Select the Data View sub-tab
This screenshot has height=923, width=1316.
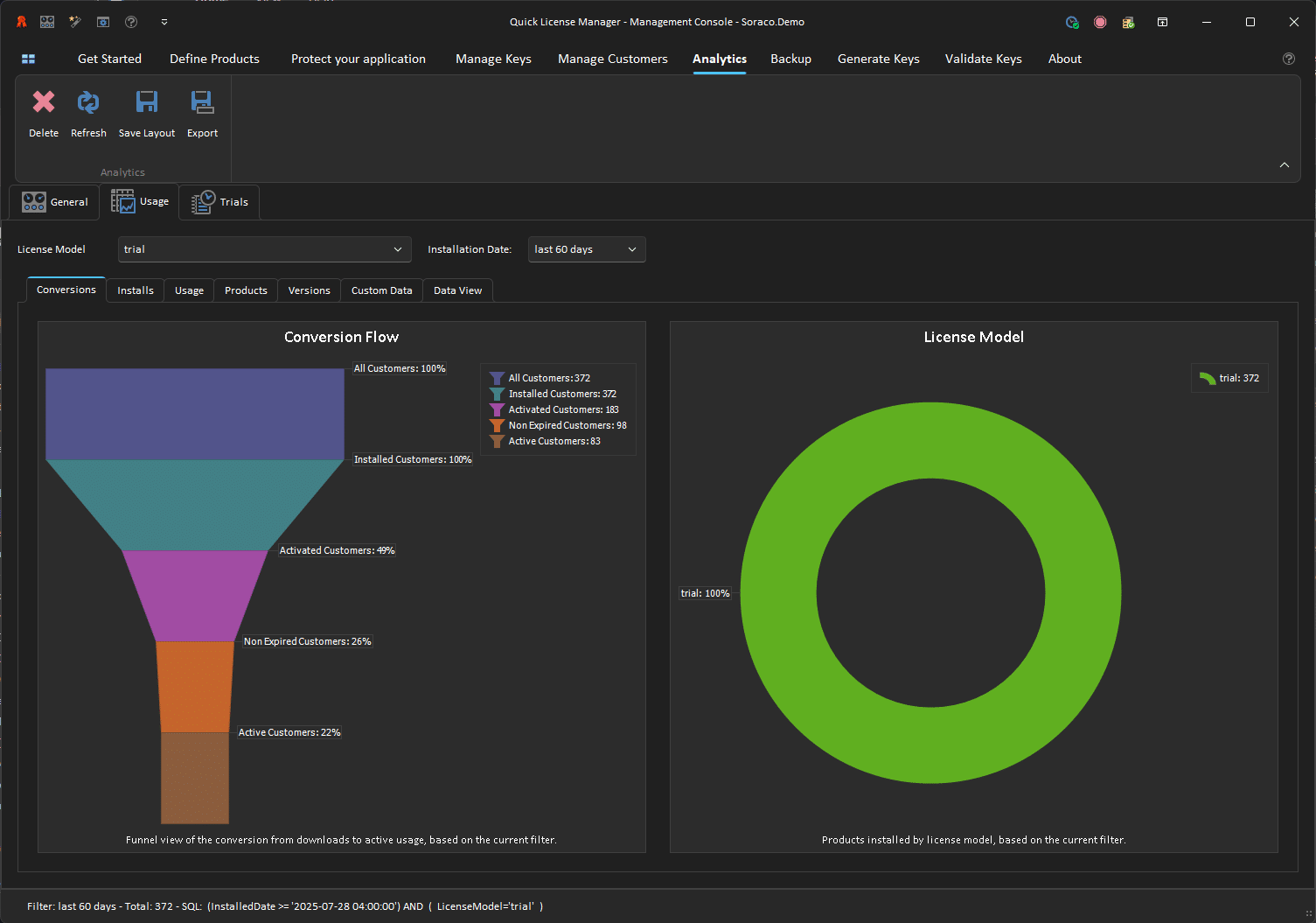[x=457, y=290]
